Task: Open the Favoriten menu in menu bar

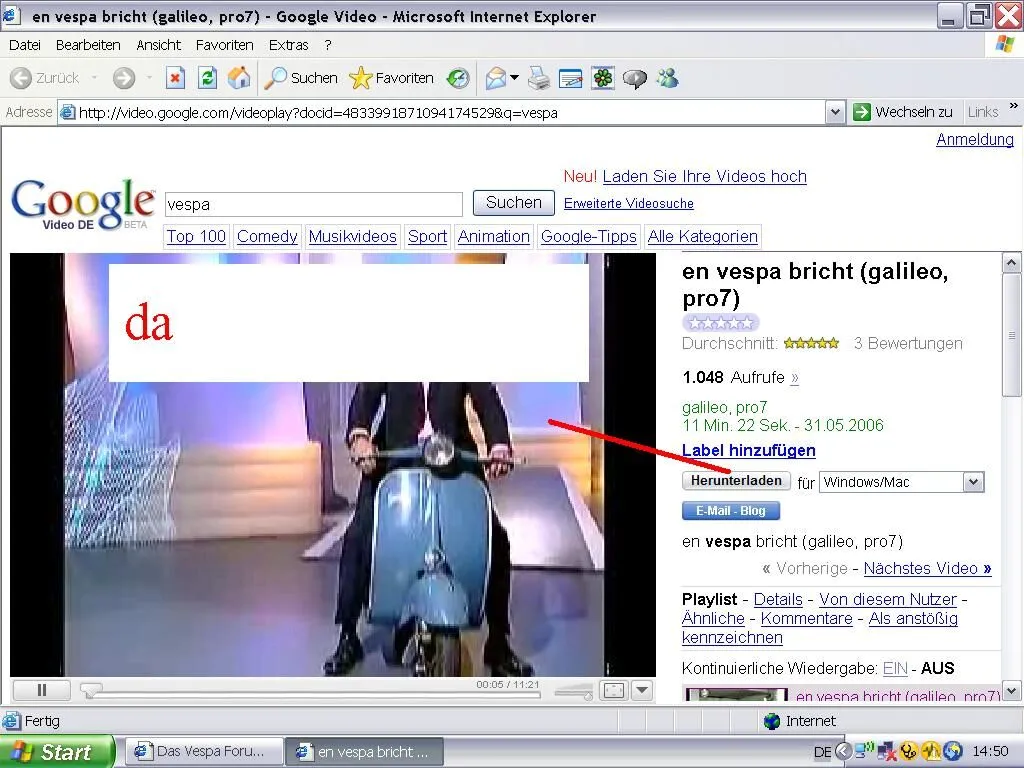Action: tap(225, 45)
